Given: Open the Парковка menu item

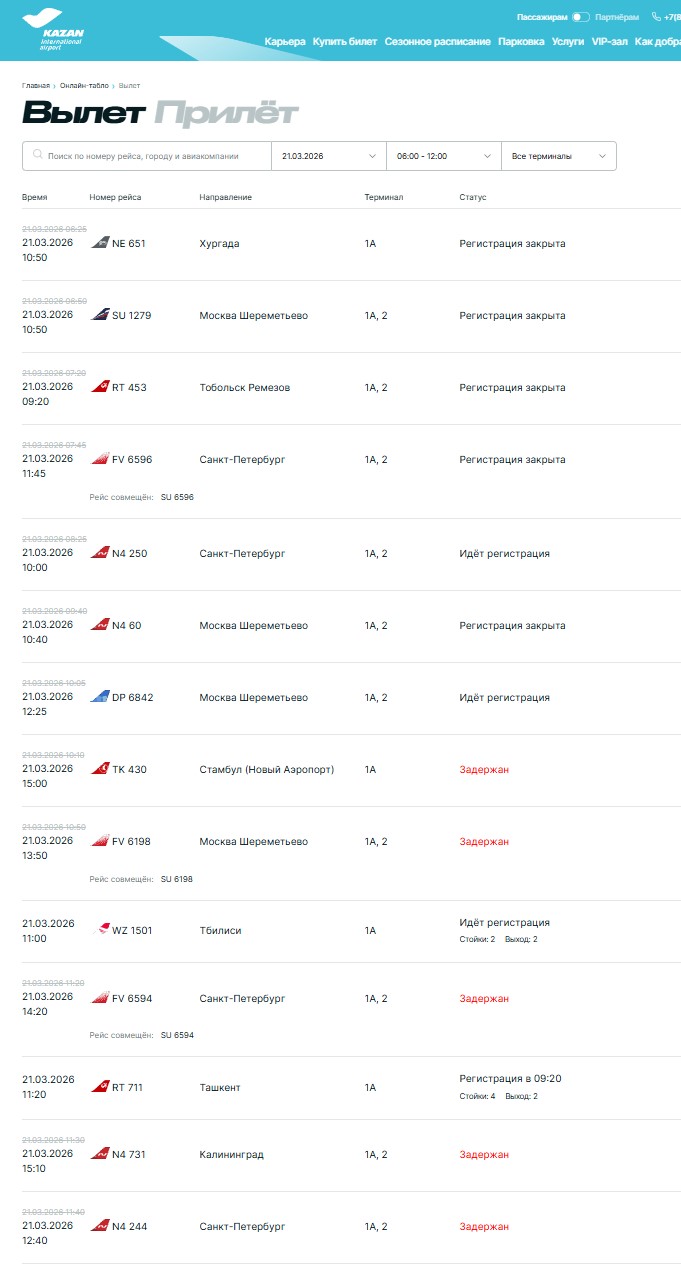Looking at the screenshot, I should pyautogui.click(x=521, y=42).
